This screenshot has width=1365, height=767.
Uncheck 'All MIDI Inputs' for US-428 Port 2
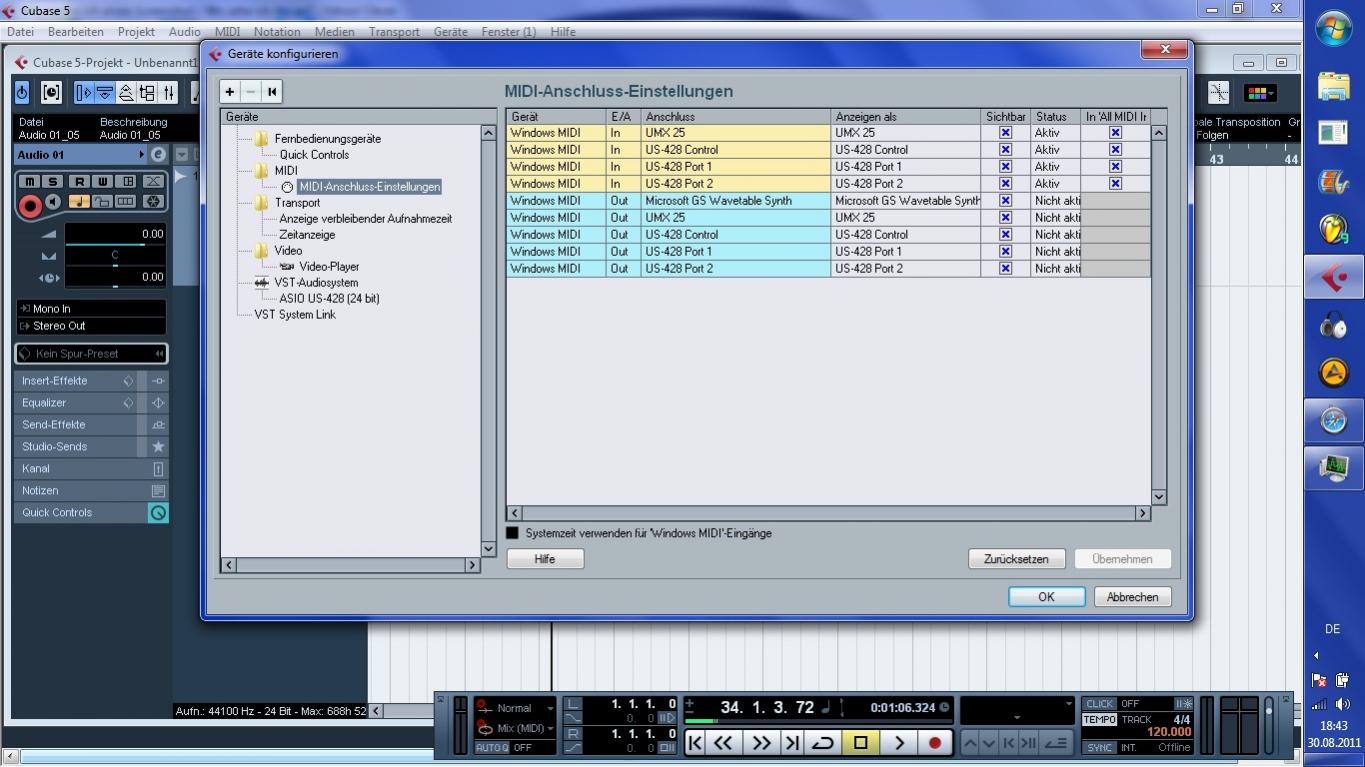pos(1115,184)
